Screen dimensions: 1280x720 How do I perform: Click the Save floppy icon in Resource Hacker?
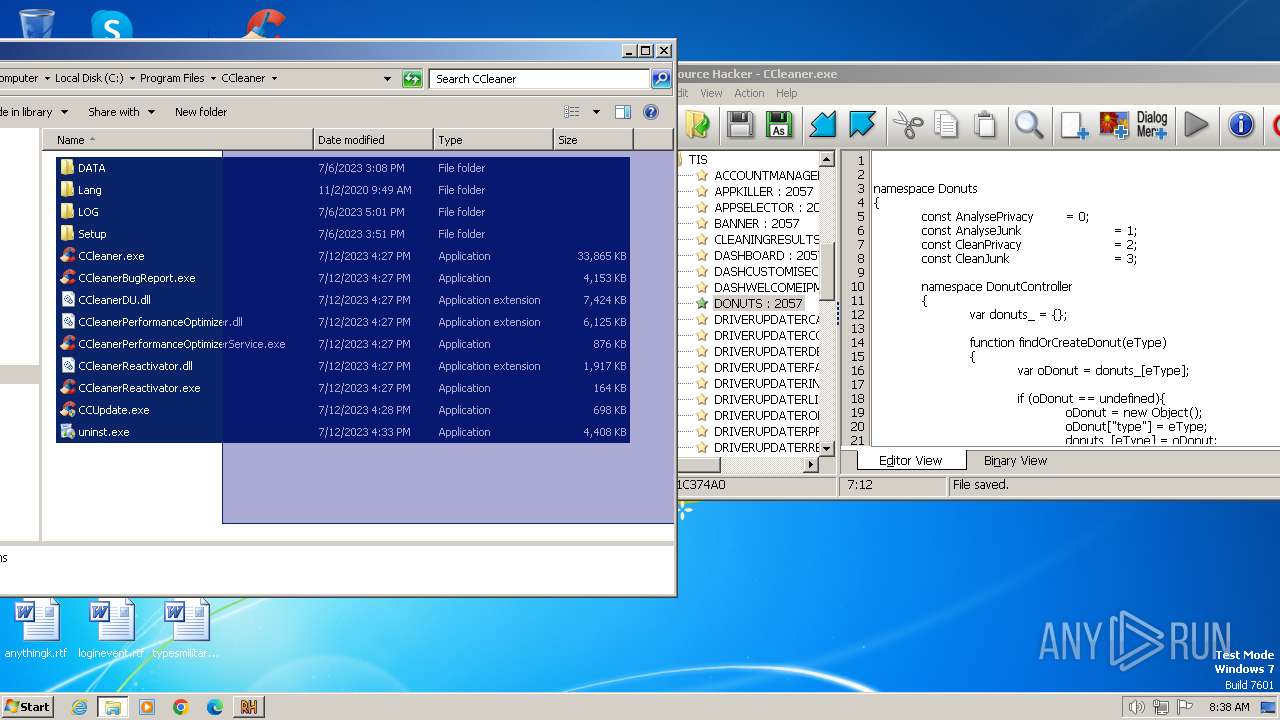pyautogui.click(x=740, y=124)
